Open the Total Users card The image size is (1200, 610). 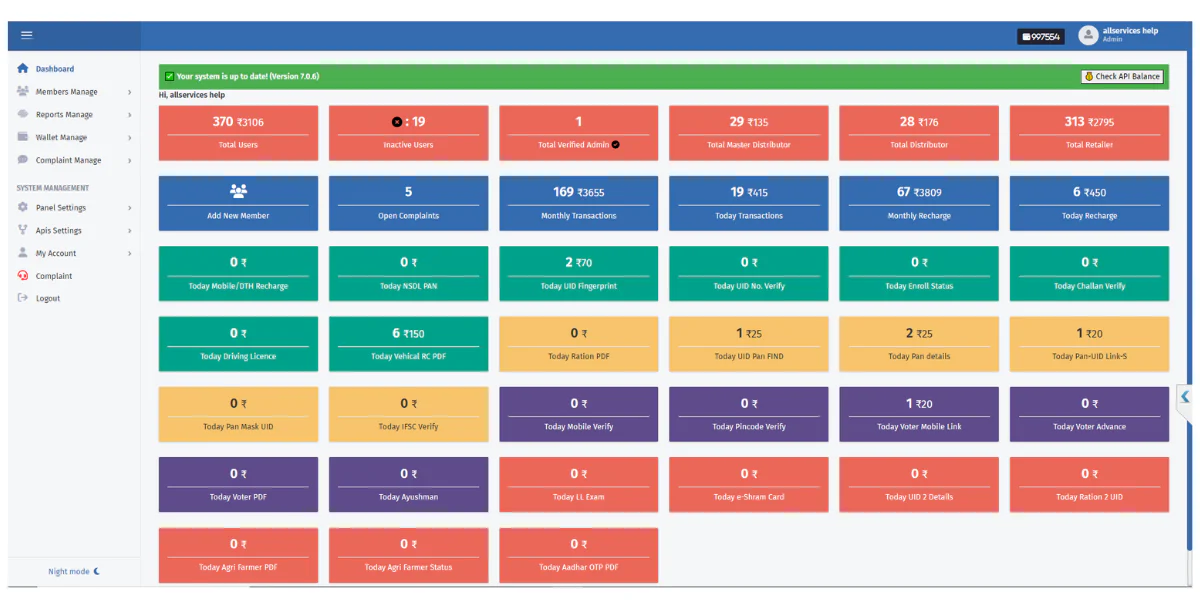(238, 133)
